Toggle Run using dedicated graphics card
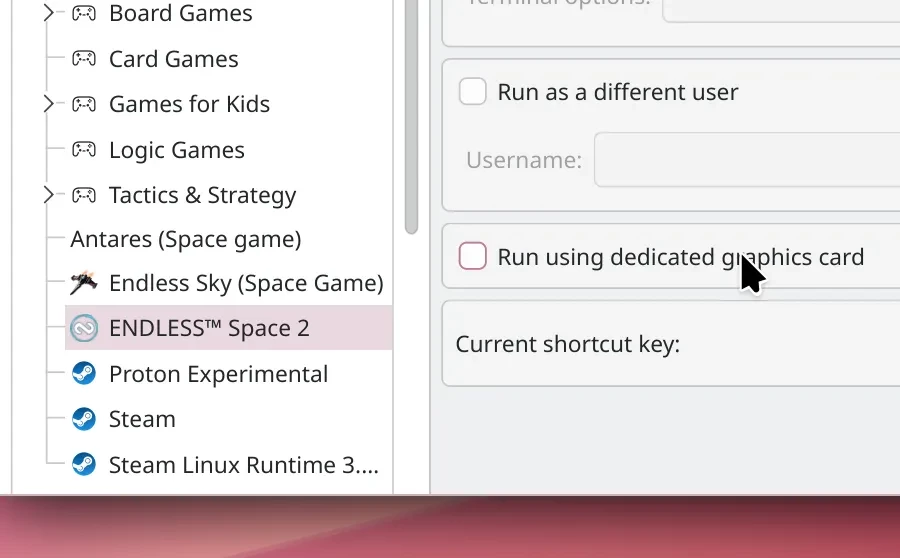This screenshot has width=900, height=558. tap(472, 257)
